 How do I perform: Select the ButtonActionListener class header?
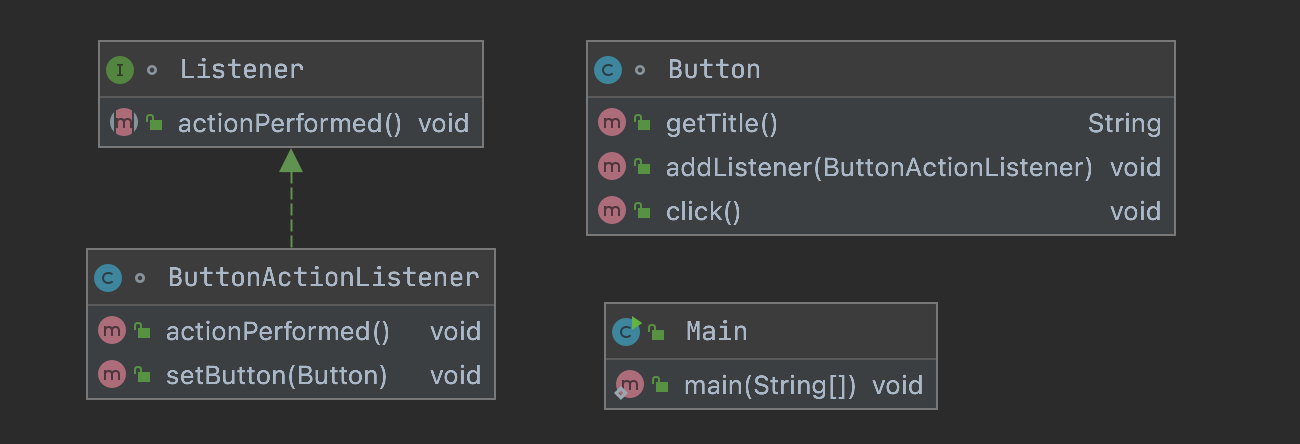tap(291, 278)
